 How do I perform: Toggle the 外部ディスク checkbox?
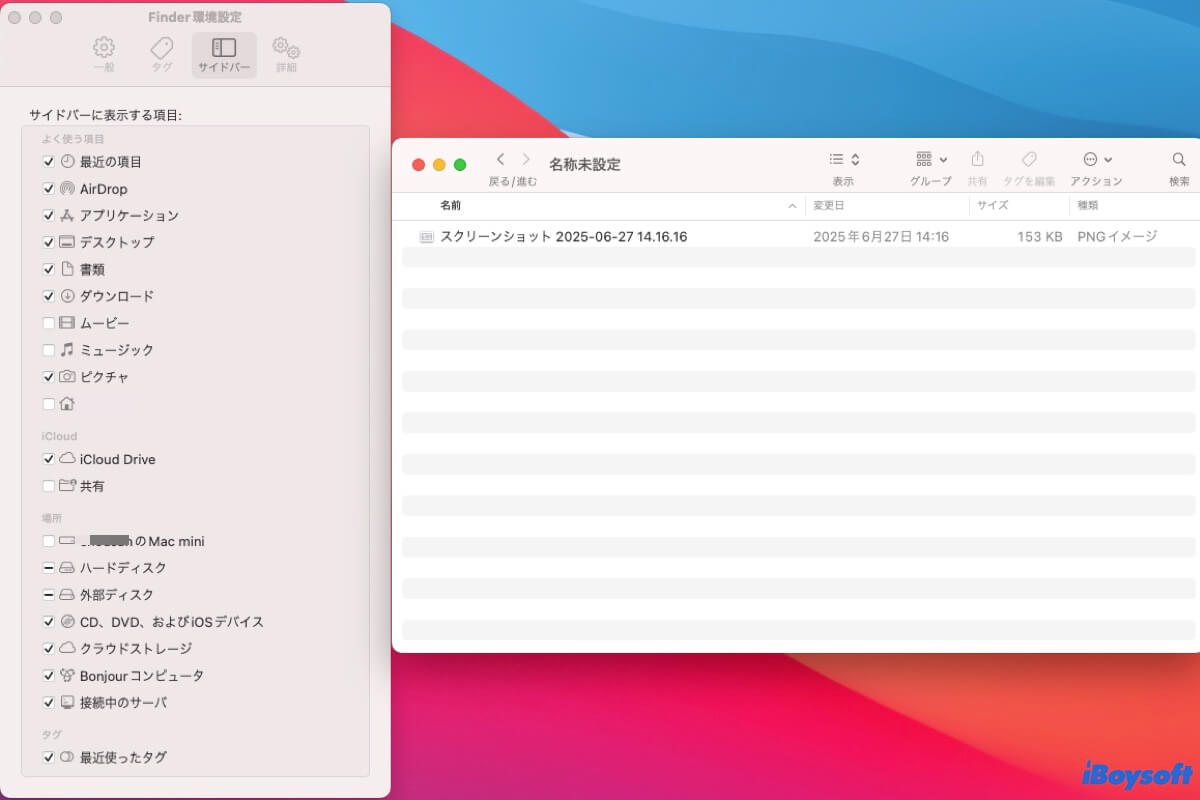coord(49,595)
